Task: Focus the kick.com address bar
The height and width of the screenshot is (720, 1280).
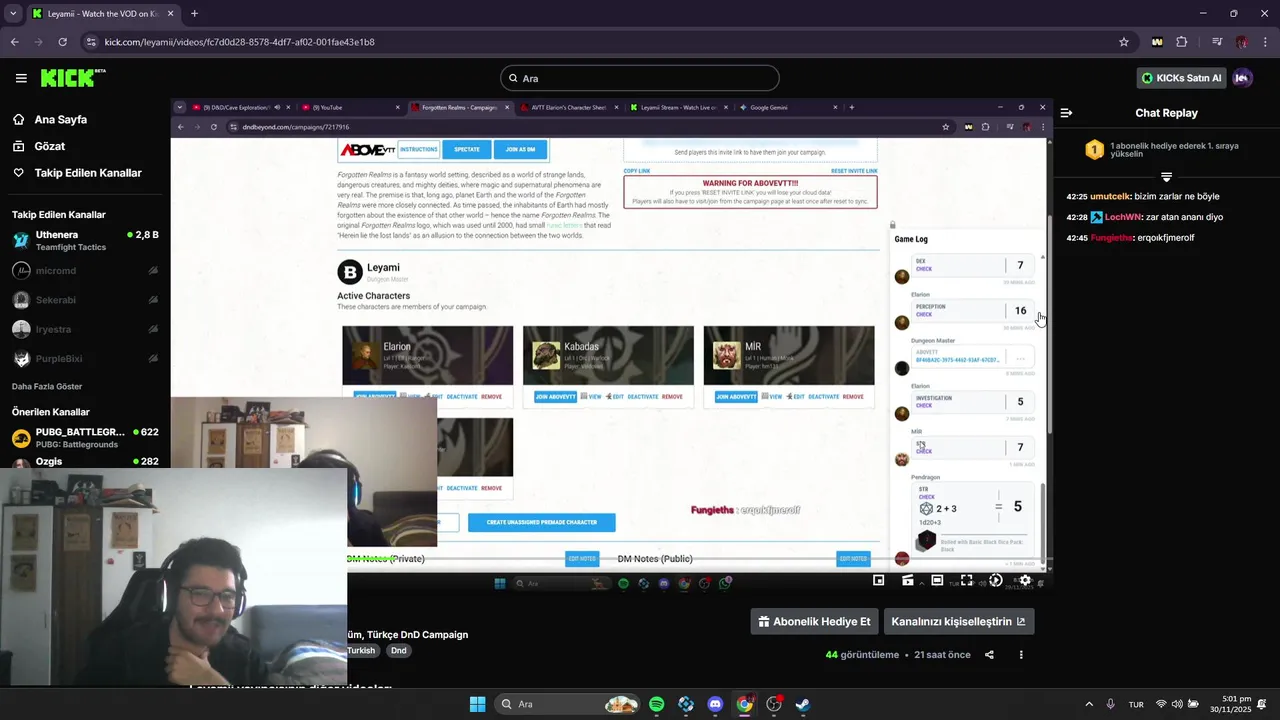Action: pyautogui.click(x=600, y=42)
